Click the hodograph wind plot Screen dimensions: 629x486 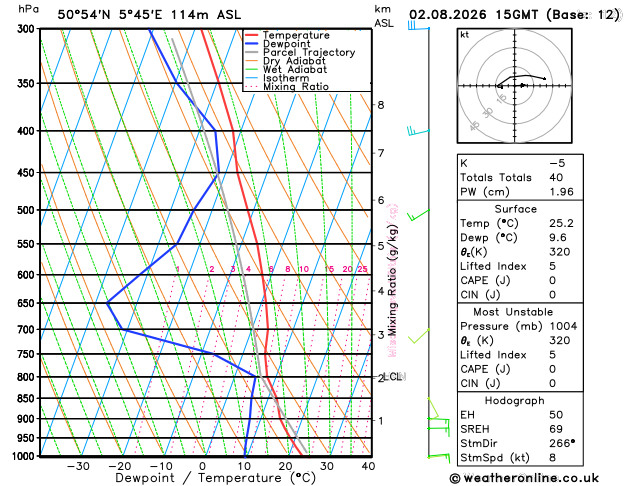515,86
